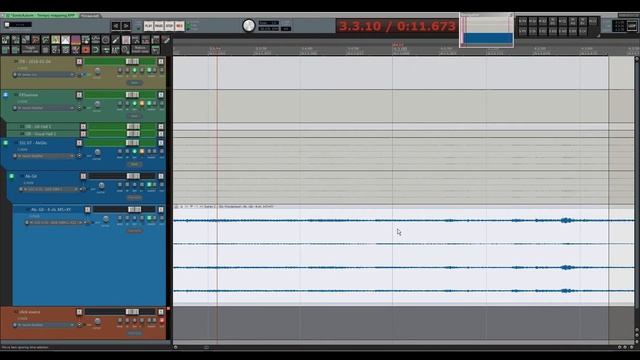The image size is (640, 360).
Task: Click the yellow-green toolbar icon in first row
Action: [56, 40]
